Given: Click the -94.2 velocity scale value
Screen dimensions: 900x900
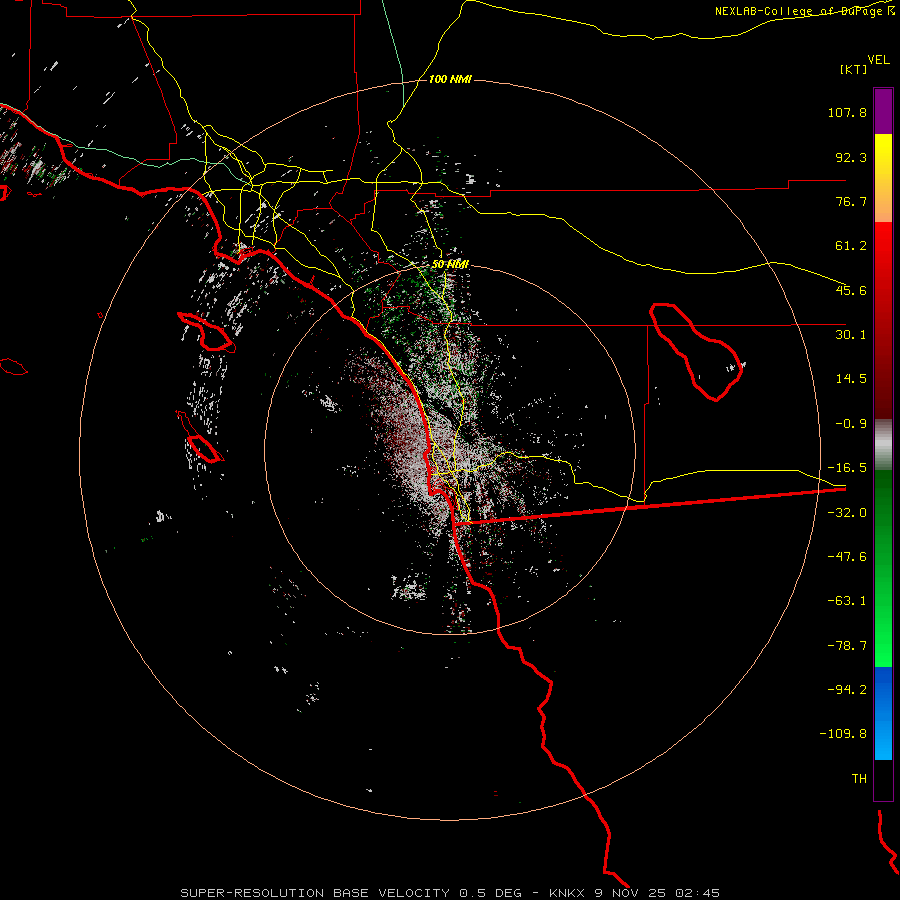Looking at the screenshot, I should coord(847,690).
